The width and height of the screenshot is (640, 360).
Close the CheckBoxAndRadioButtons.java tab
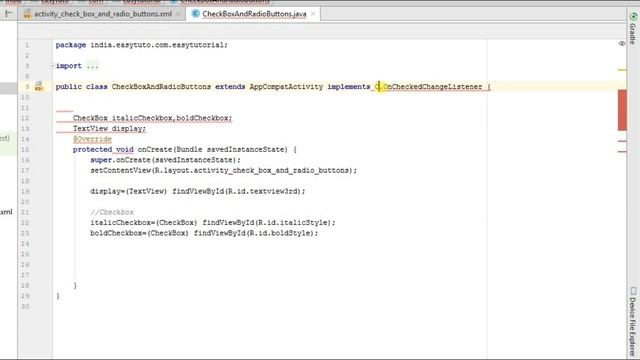[x=313, y=14]
